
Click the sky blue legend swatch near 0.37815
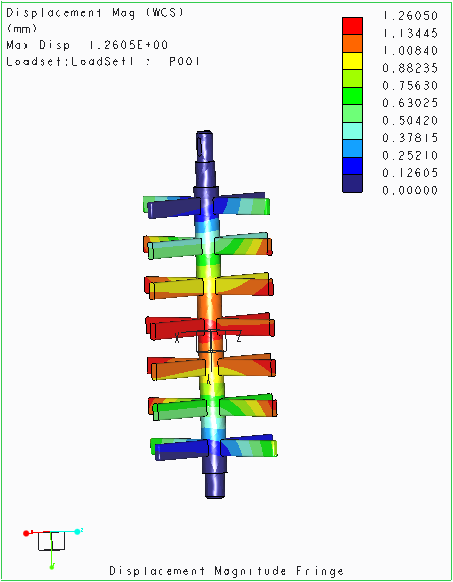[352, 148]
